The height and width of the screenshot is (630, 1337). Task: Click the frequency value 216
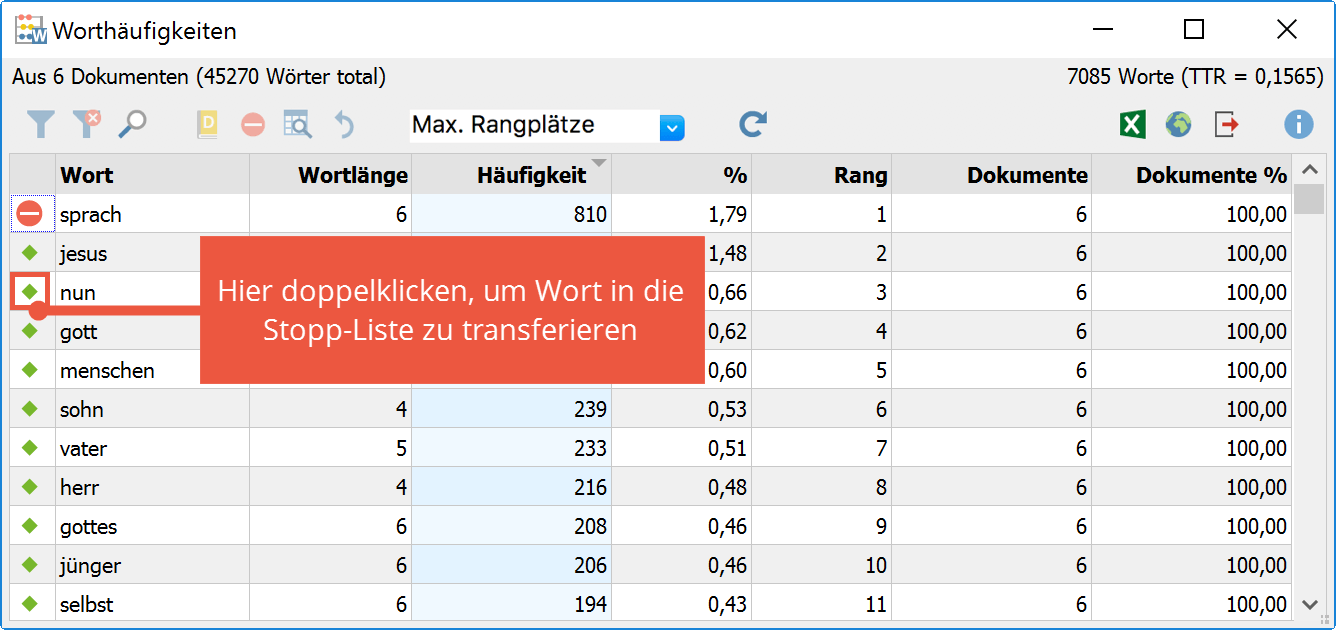pyautogui.click(x=590, y=487)
